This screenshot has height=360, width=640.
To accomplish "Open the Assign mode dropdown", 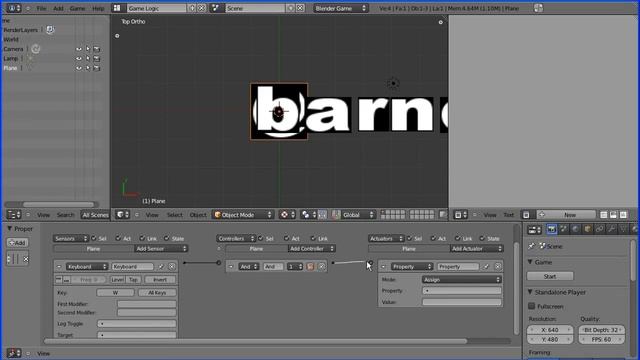I will point(462,280).
